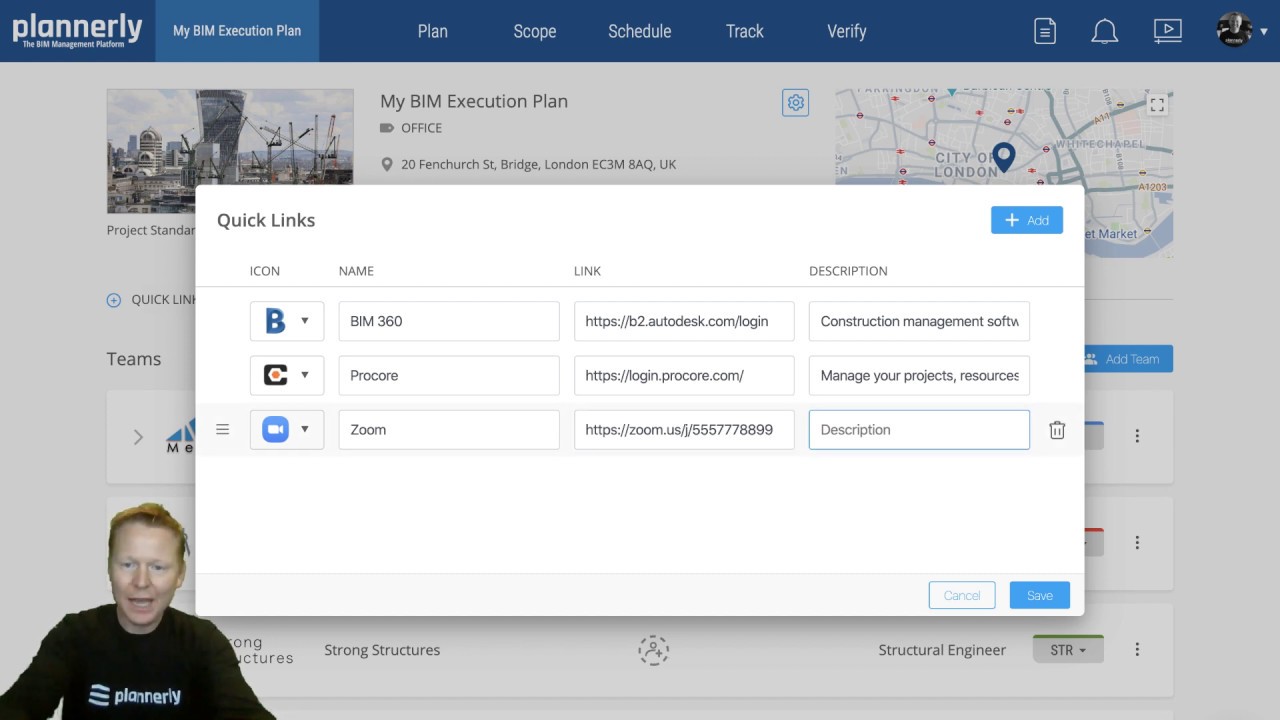
Task: Cancel the Quick Links dialog
Action: (x=962, y=595)
